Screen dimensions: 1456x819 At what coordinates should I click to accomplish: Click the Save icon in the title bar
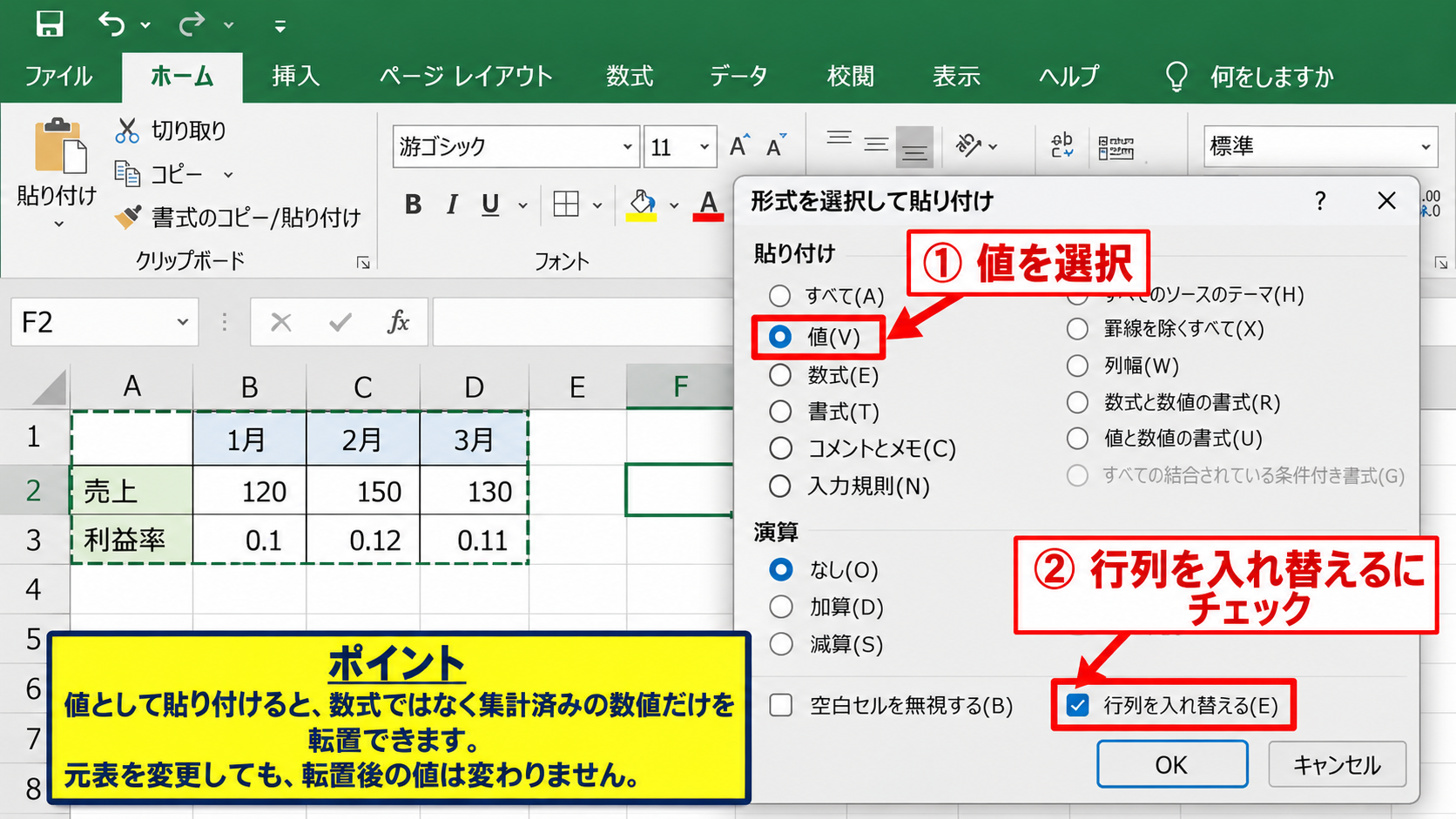[49, 23]
